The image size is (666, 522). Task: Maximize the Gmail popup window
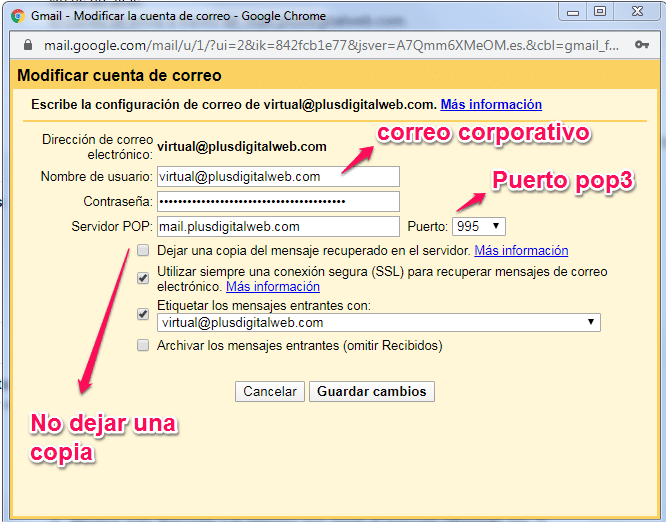(600, 11)
